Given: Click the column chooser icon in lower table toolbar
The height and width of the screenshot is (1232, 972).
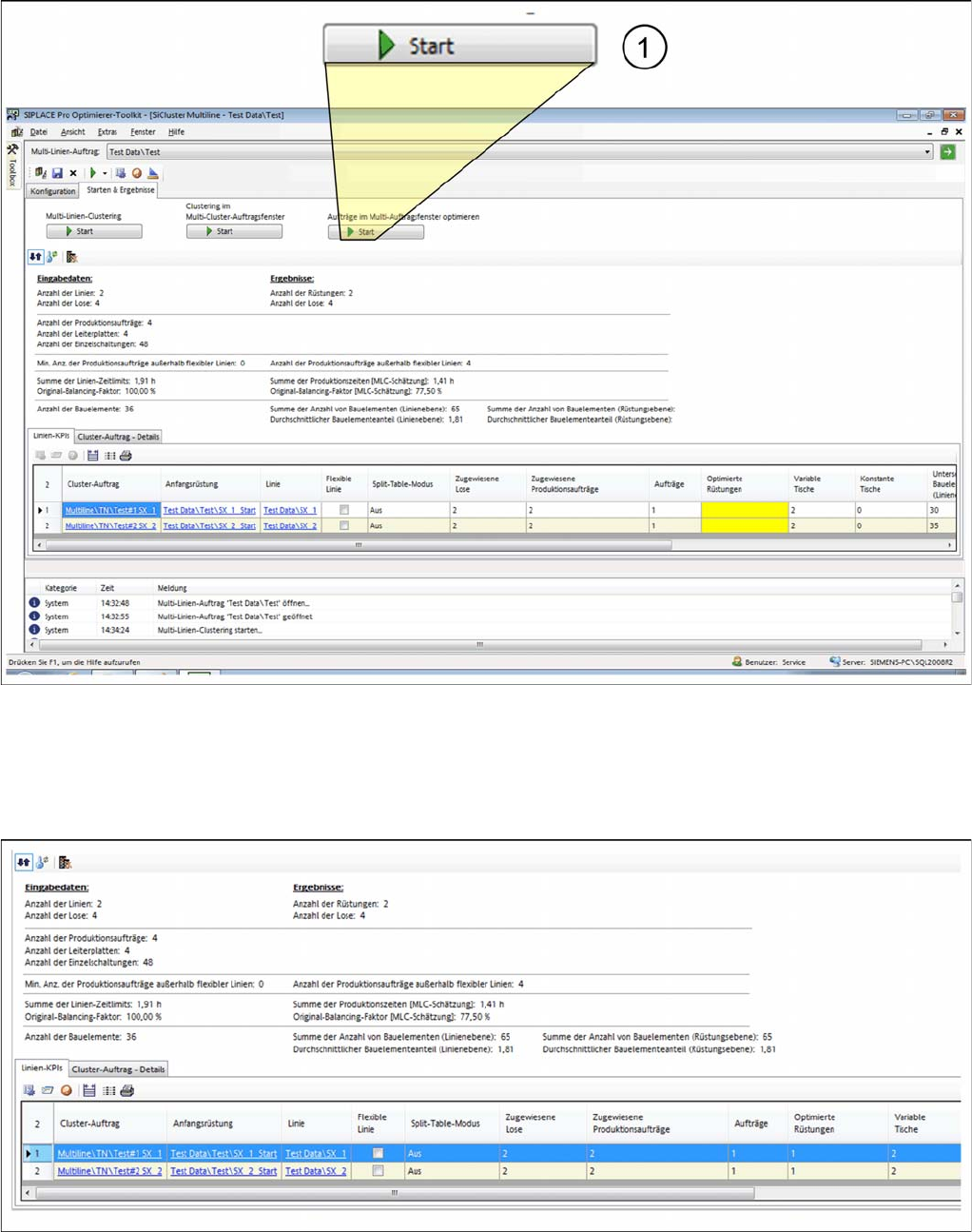Looking at the screenshot, I should [108, 1090].
